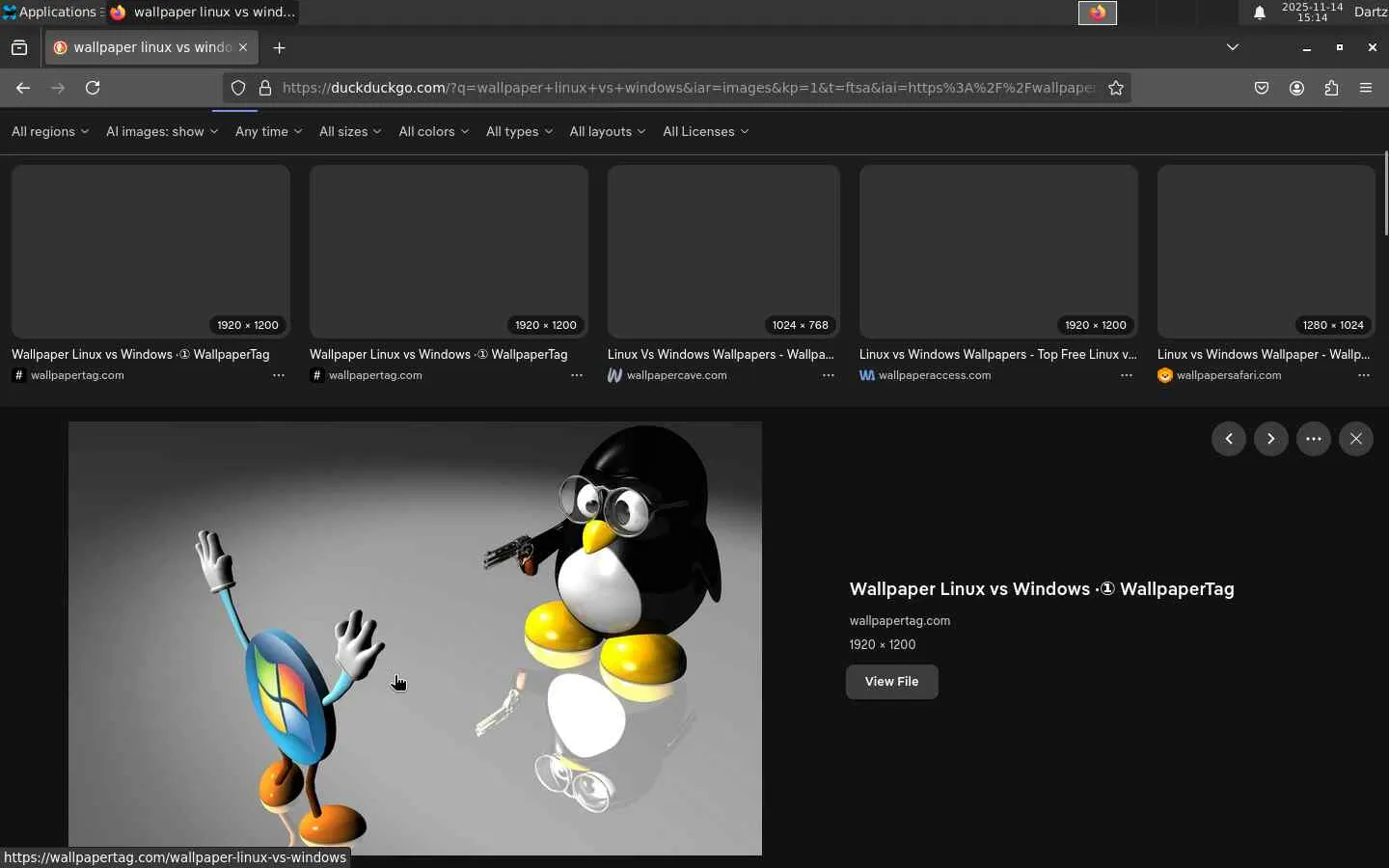
Task: Open the Save to Pocket icon
Action: (x=1262, y=88)
